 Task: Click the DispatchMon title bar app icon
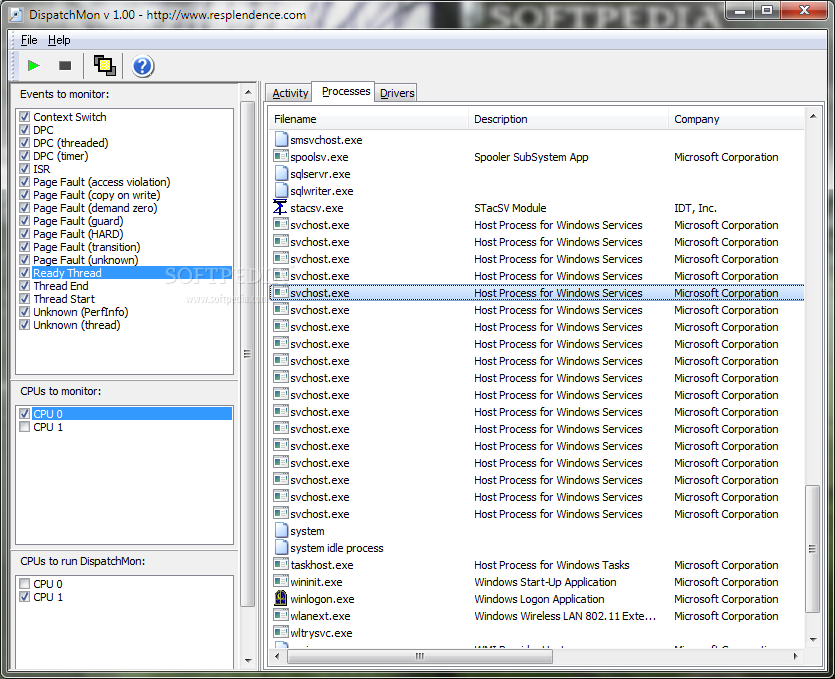click(16, 15)
